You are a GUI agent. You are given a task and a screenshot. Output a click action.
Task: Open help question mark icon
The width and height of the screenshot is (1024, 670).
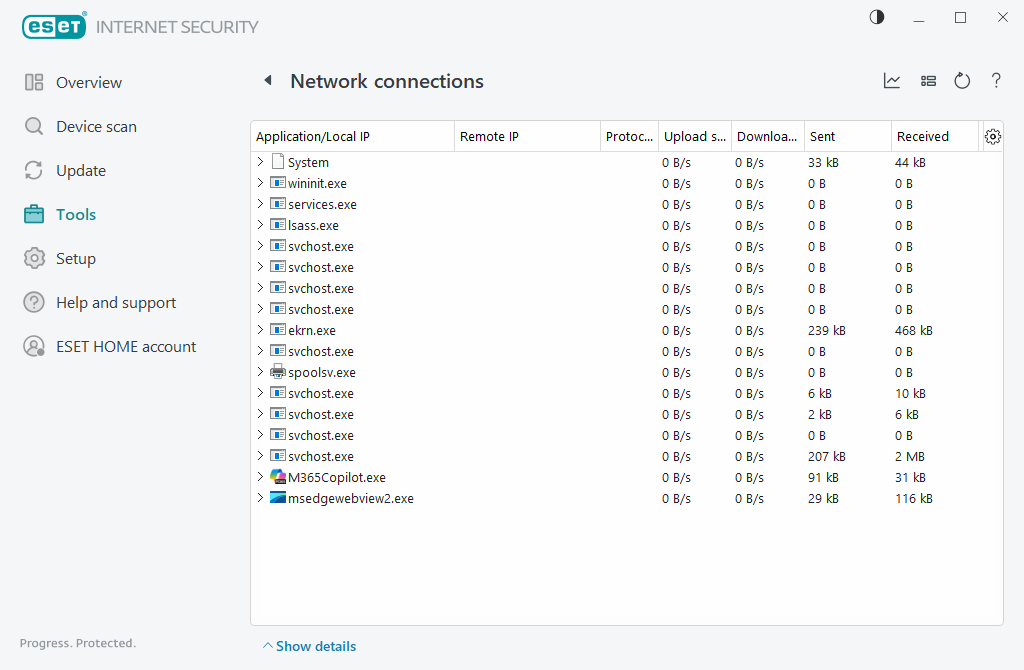click(x=996, y=81)
